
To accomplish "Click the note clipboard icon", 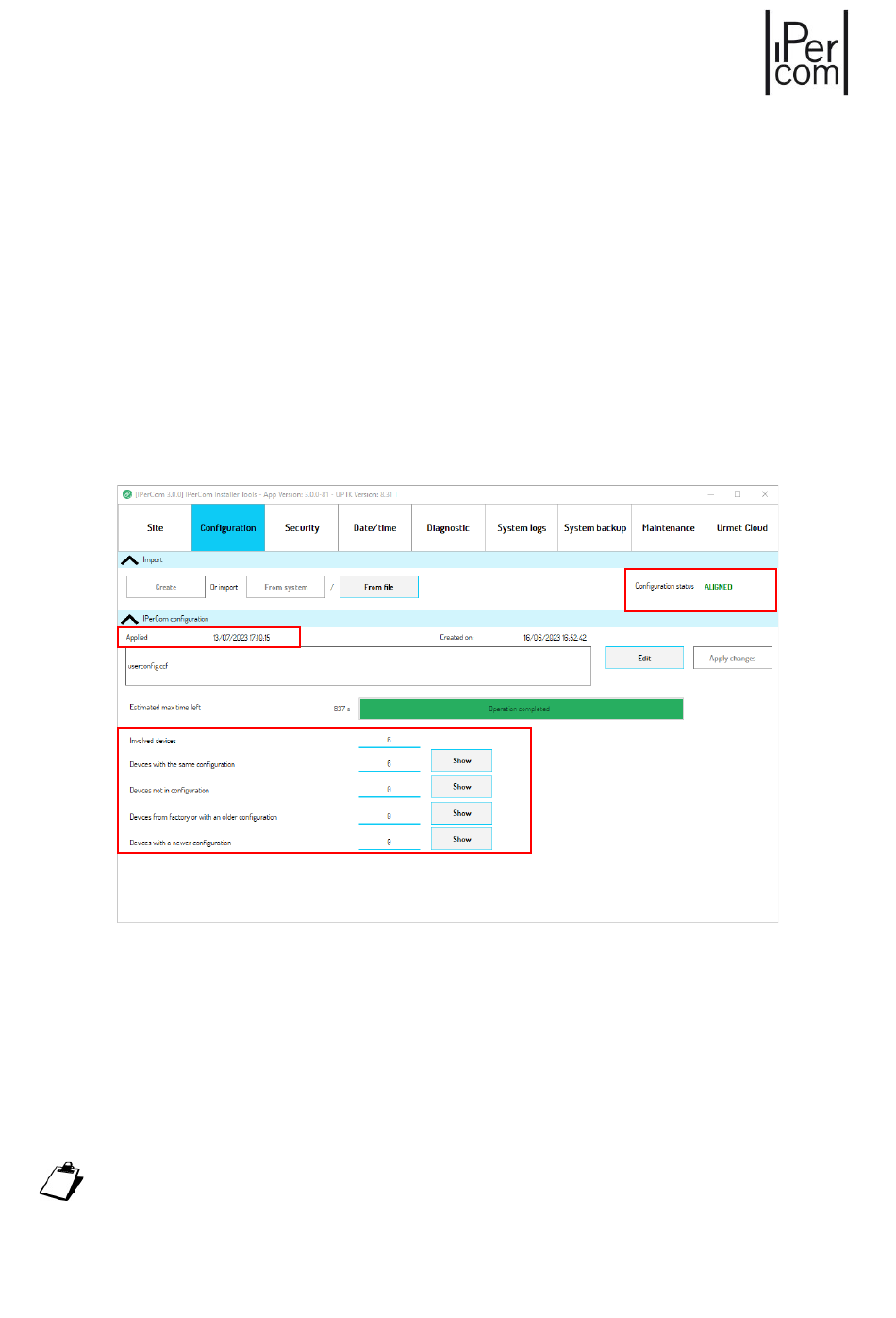I will (61, 1181).
